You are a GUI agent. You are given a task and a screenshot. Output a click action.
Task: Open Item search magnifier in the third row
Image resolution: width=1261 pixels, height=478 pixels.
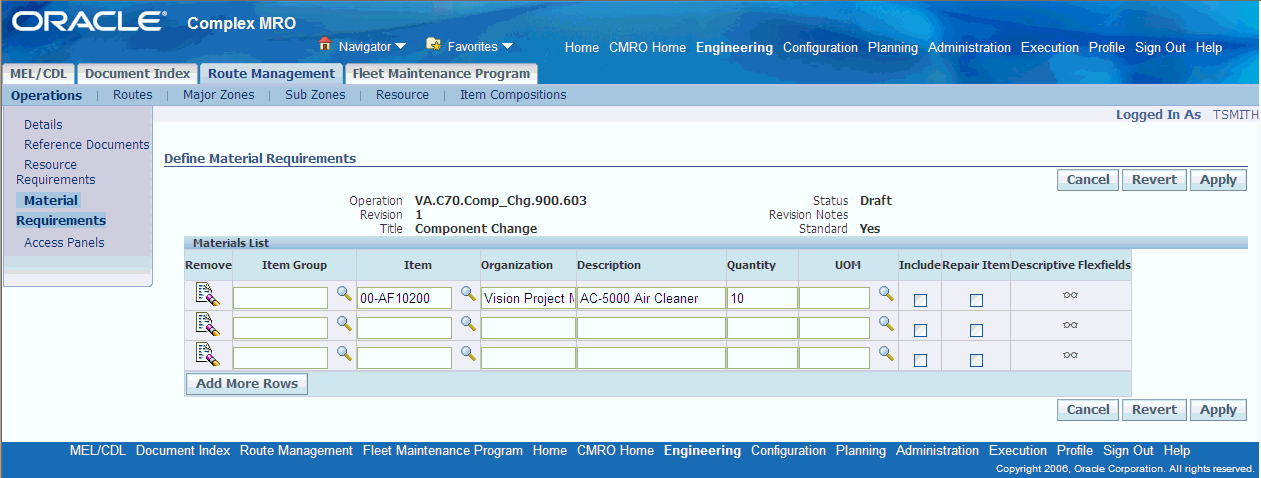[x=467, y=354]
